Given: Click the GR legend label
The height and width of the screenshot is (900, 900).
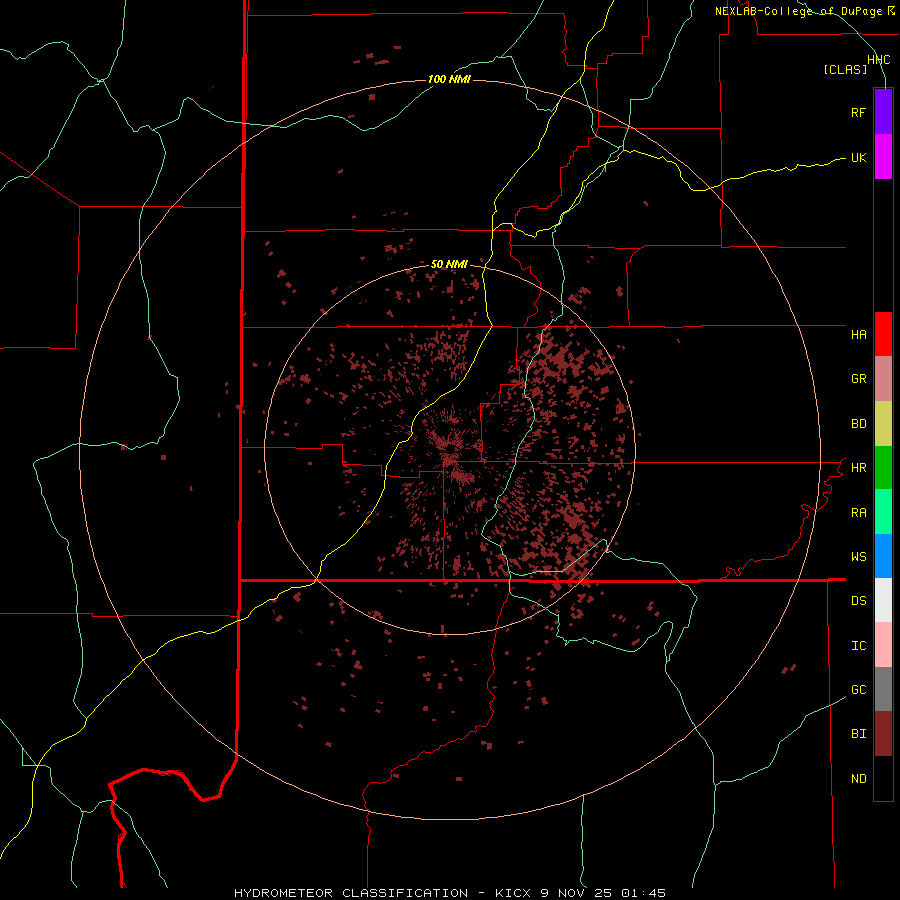Looking at the screenshot, I should coord(858,379).
